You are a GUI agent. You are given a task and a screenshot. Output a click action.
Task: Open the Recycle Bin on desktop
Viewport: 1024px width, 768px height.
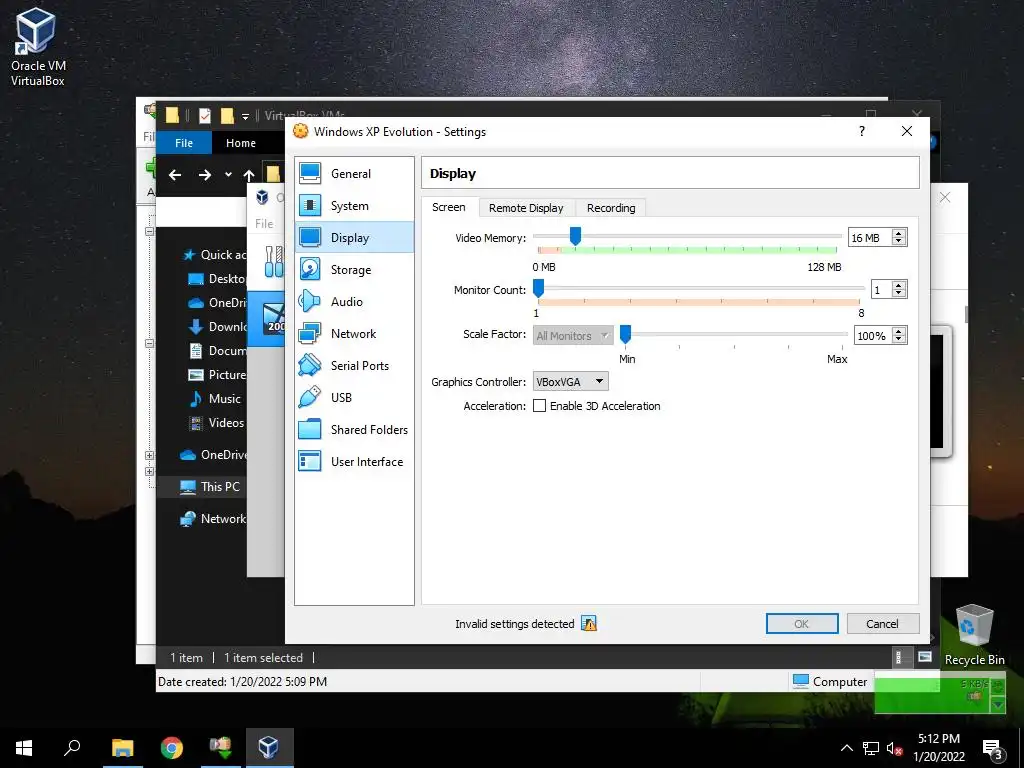coord(974,635)
